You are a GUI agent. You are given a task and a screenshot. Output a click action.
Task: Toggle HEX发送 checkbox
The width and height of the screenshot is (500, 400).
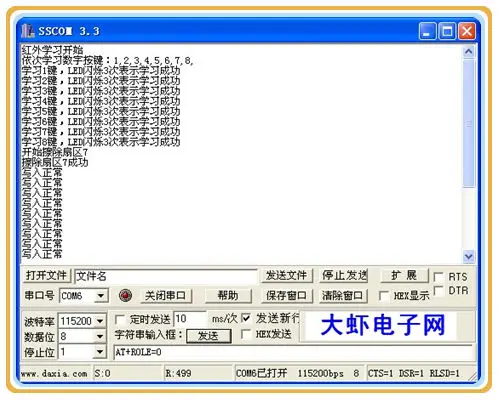[x=246, y=334]
